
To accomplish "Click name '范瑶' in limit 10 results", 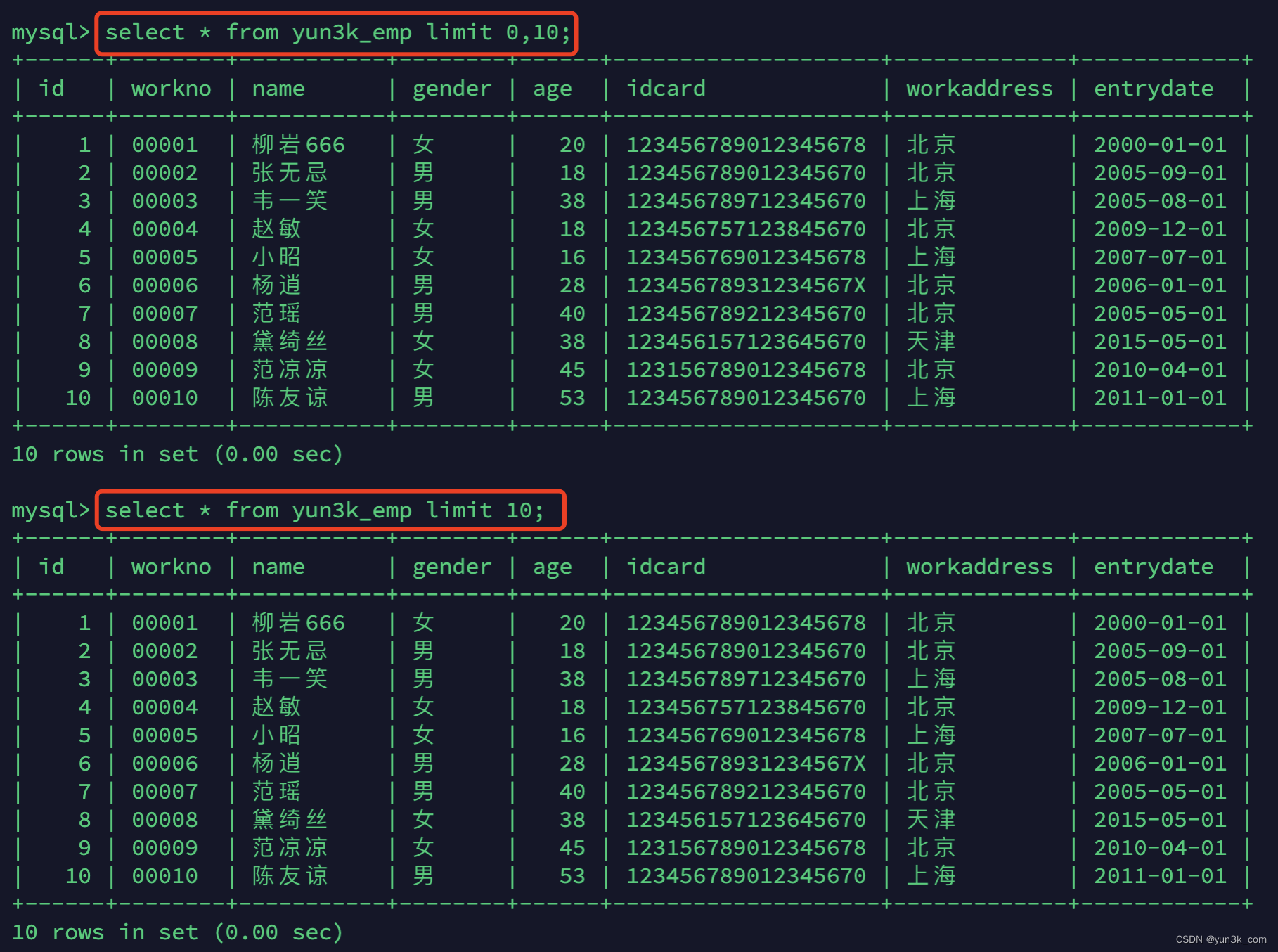I will click(277, 792).
